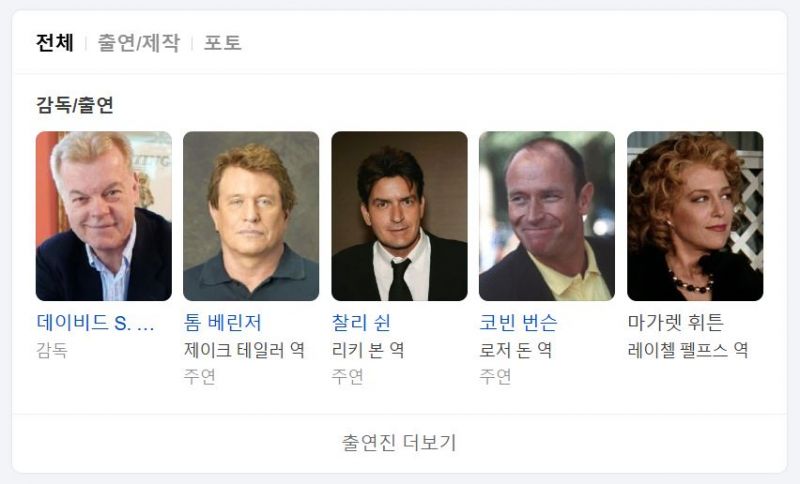Click the photo above the 데이비드 S. name
Image resolution: width=800 pixels, height=484 pixels.
[104, 216]
